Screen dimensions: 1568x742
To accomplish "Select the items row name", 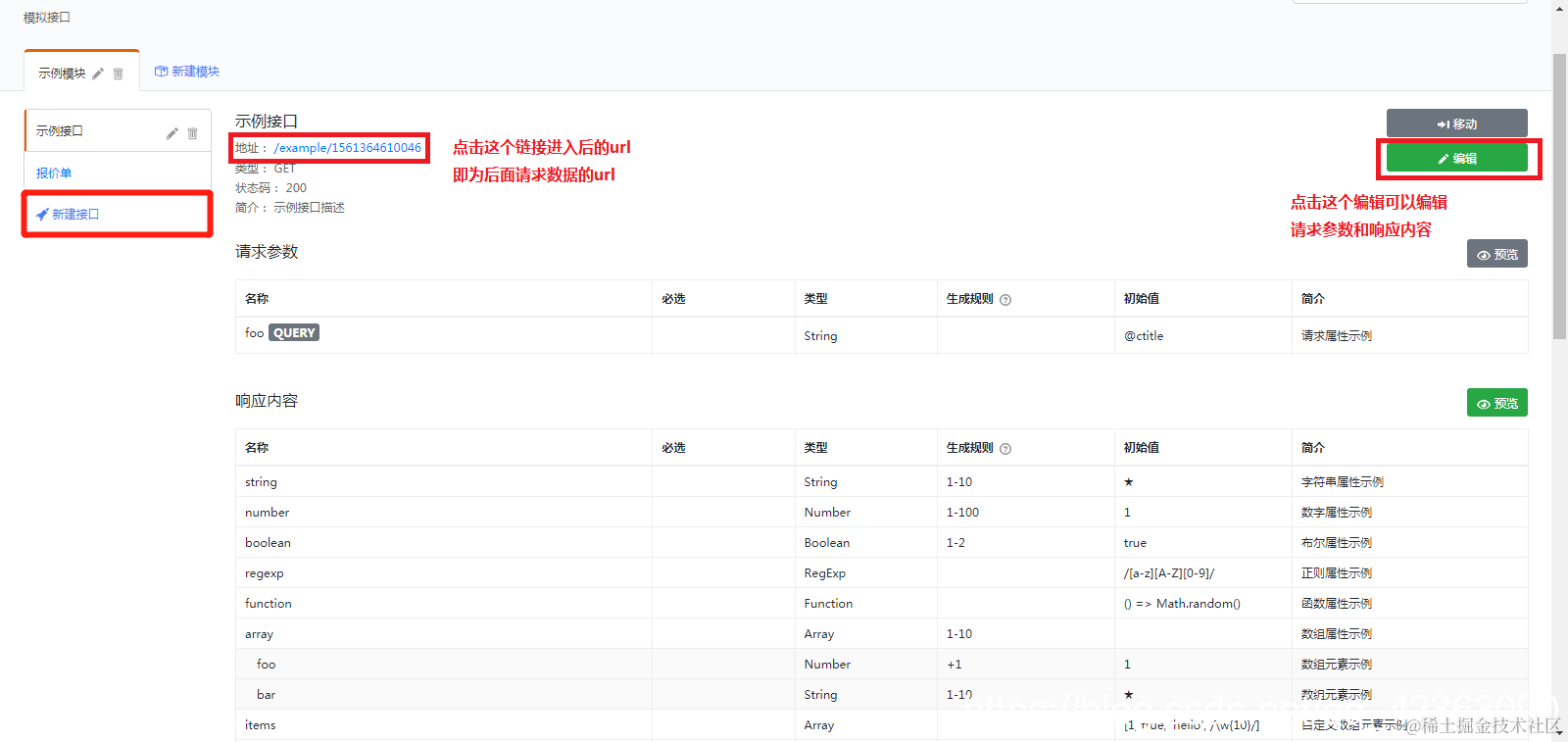I will point(260,725).
